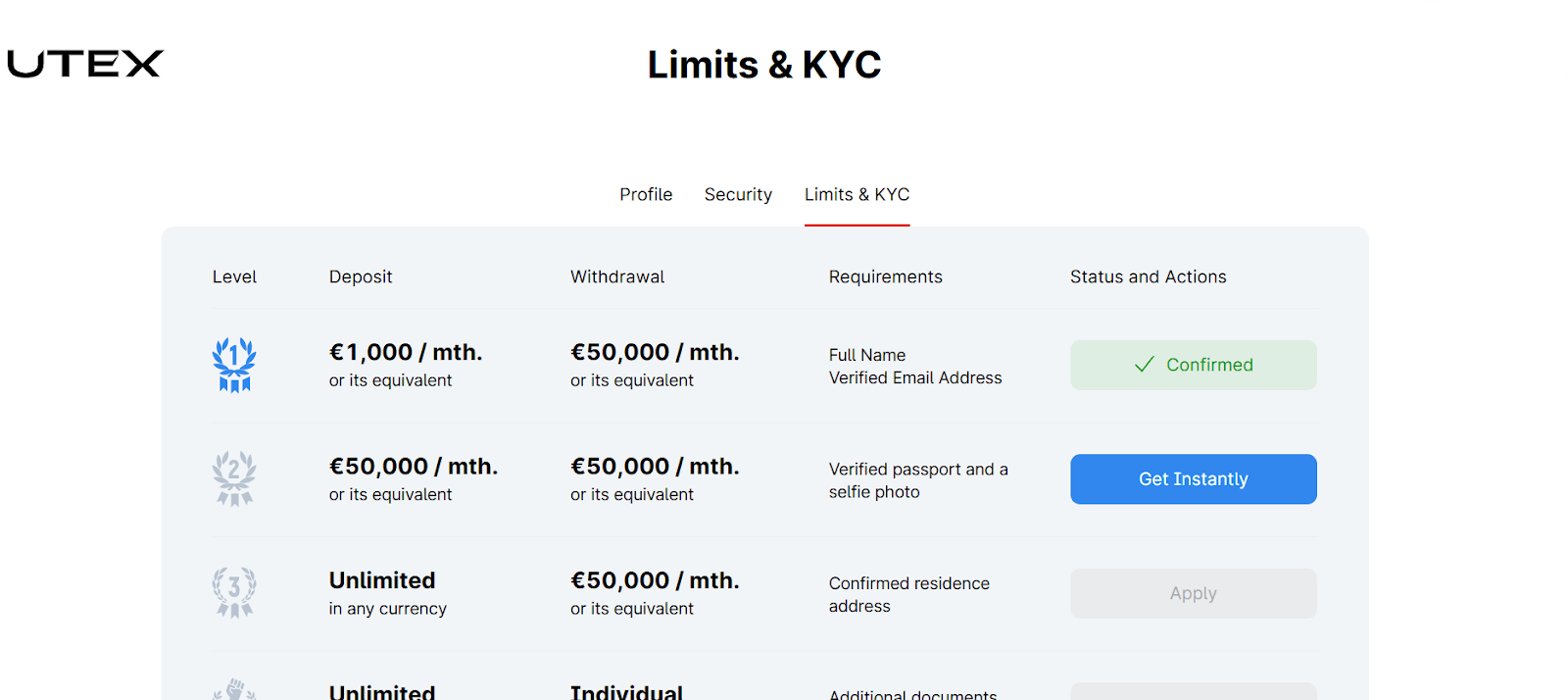1568x700 pixels.
Task: Click Level 3 withdrawal €50,000 / mth.
Action: (655, 580)
